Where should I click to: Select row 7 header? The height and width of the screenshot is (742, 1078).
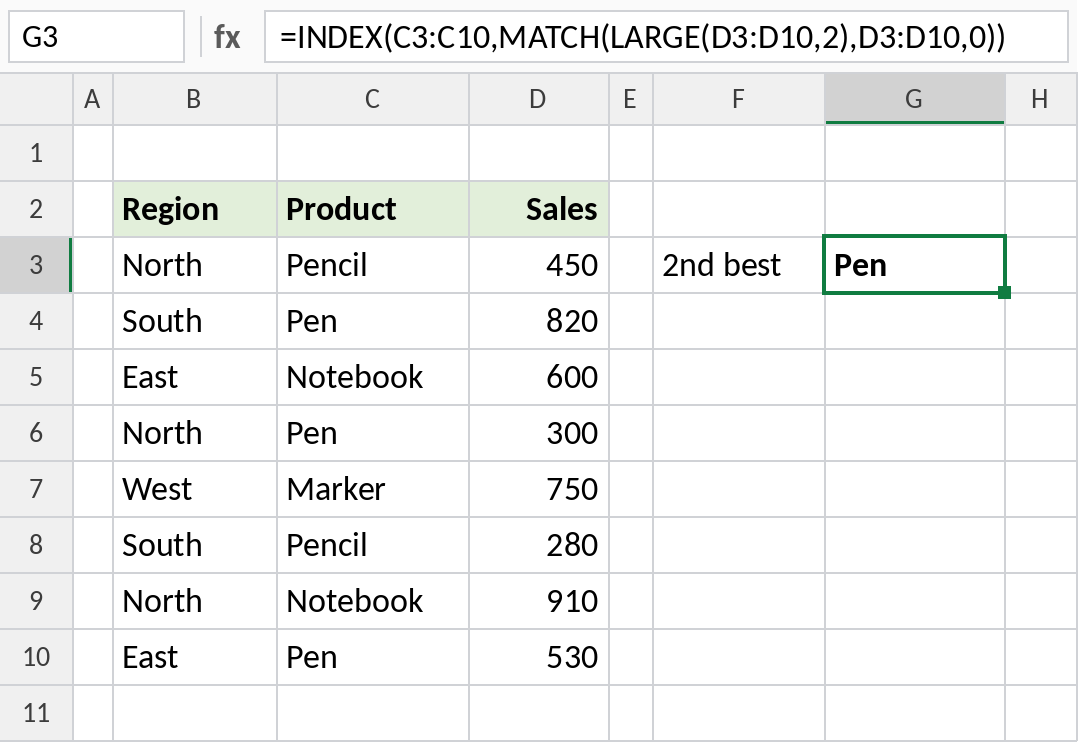click(x=36, y=489)
